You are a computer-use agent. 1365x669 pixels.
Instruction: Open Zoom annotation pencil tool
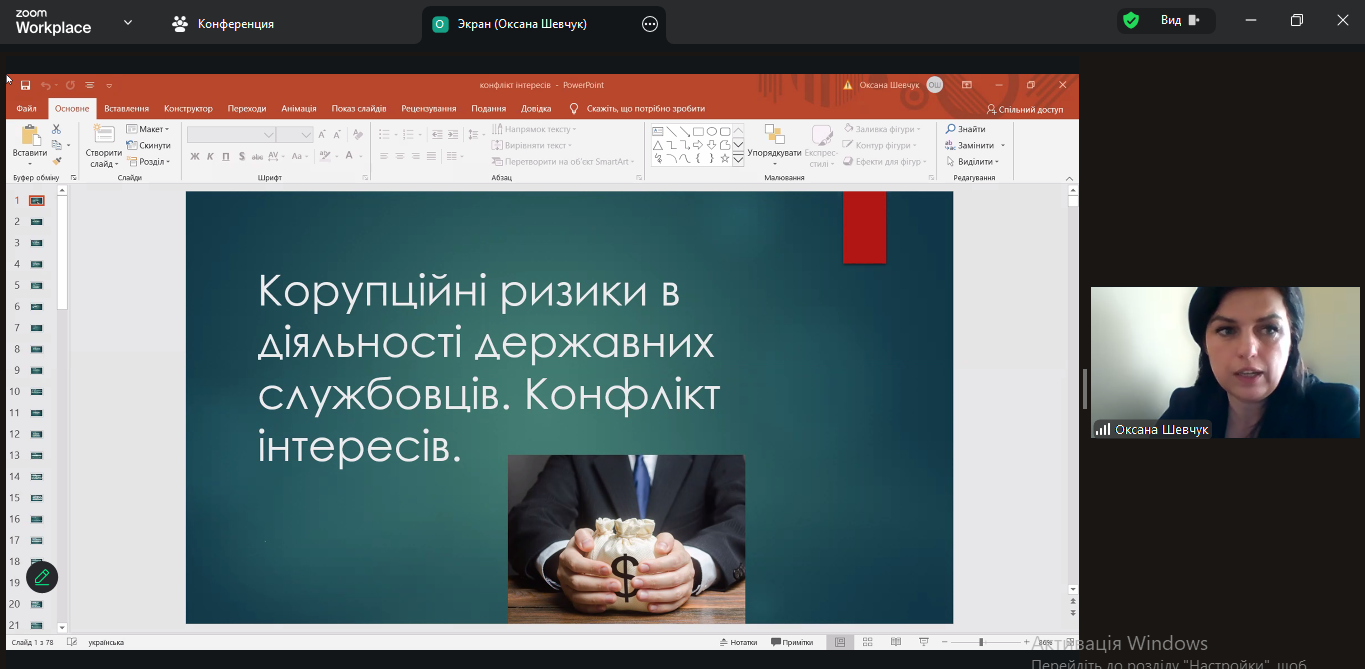click(x=42, y=577)
